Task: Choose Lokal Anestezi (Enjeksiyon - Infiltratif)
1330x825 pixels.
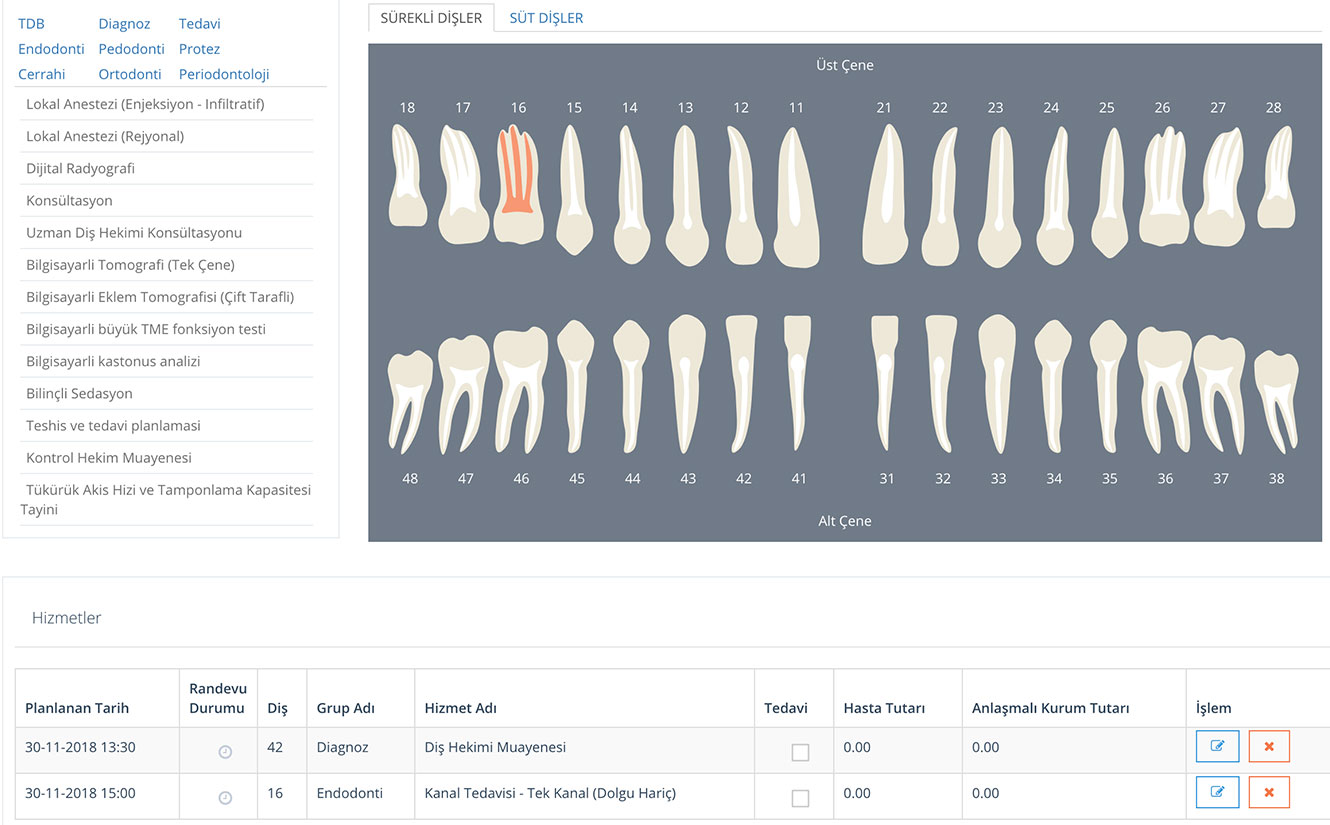Action: [164, 104]
